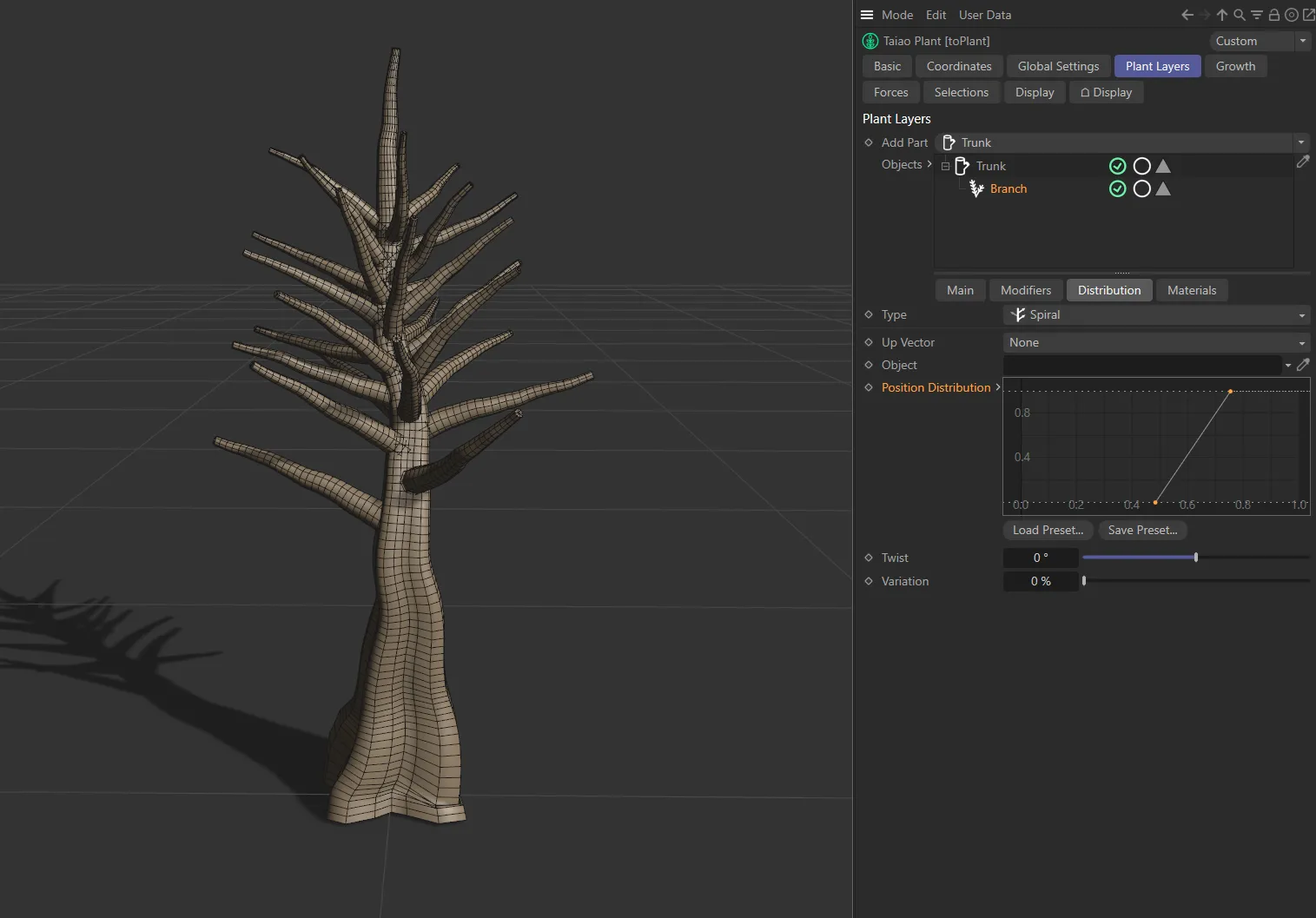Lock the attribute manager with padlock icon

click(x=1274, y=15)
